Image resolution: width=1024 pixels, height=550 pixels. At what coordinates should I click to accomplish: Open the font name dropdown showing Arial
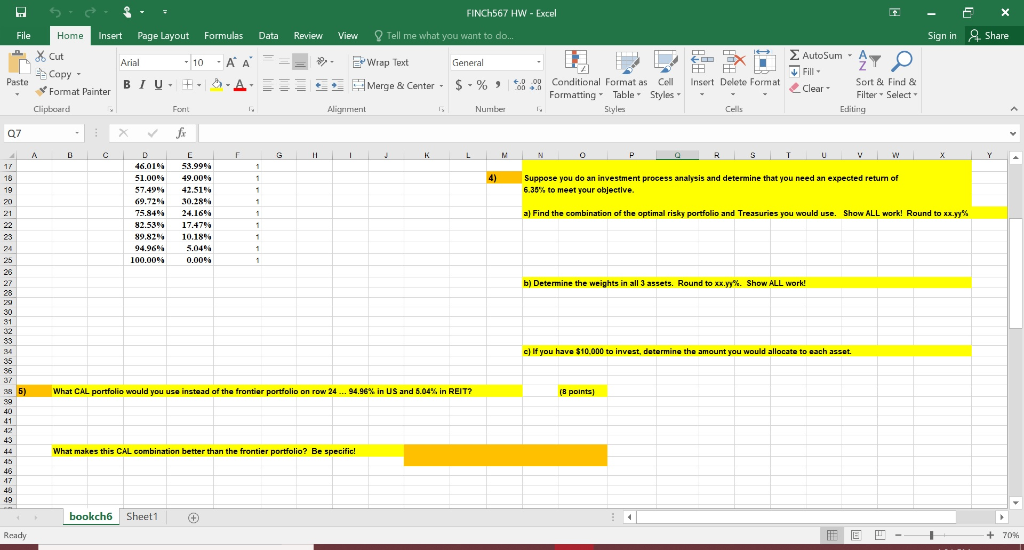pyautogui.click(x=185, y=63)
